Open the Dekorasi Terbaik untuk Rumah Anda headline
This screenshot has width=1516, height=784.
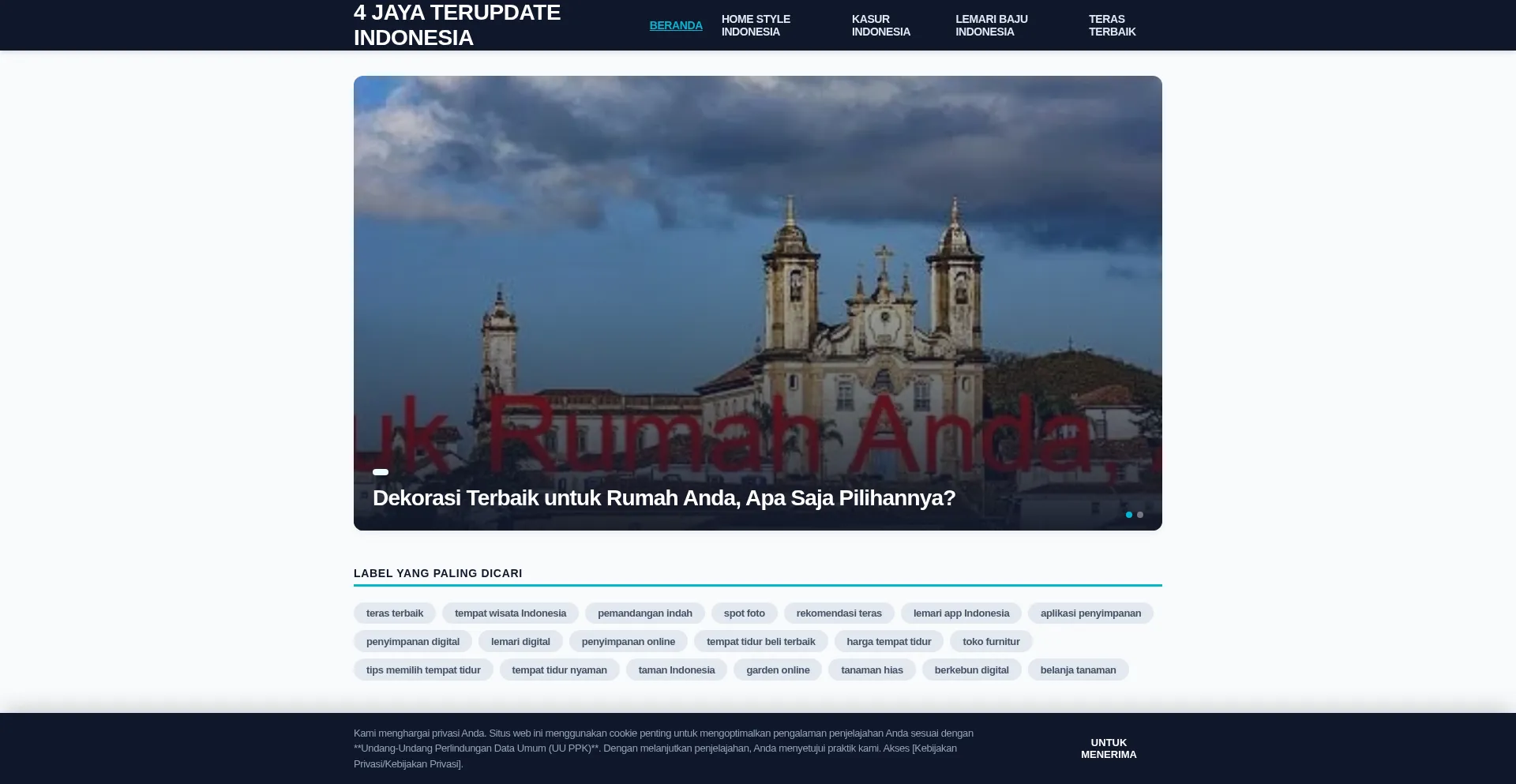coord(664,498)
